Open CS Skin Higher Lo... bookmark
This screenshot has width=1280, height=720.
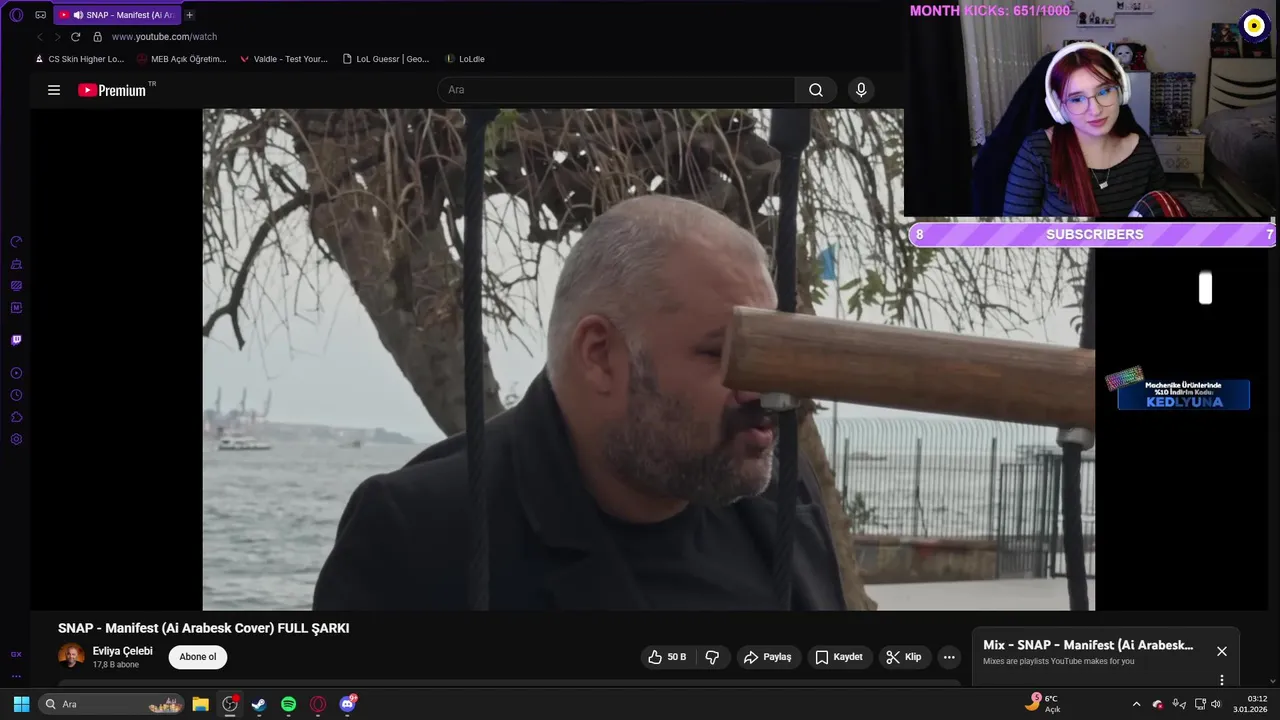tap(78, 59)
